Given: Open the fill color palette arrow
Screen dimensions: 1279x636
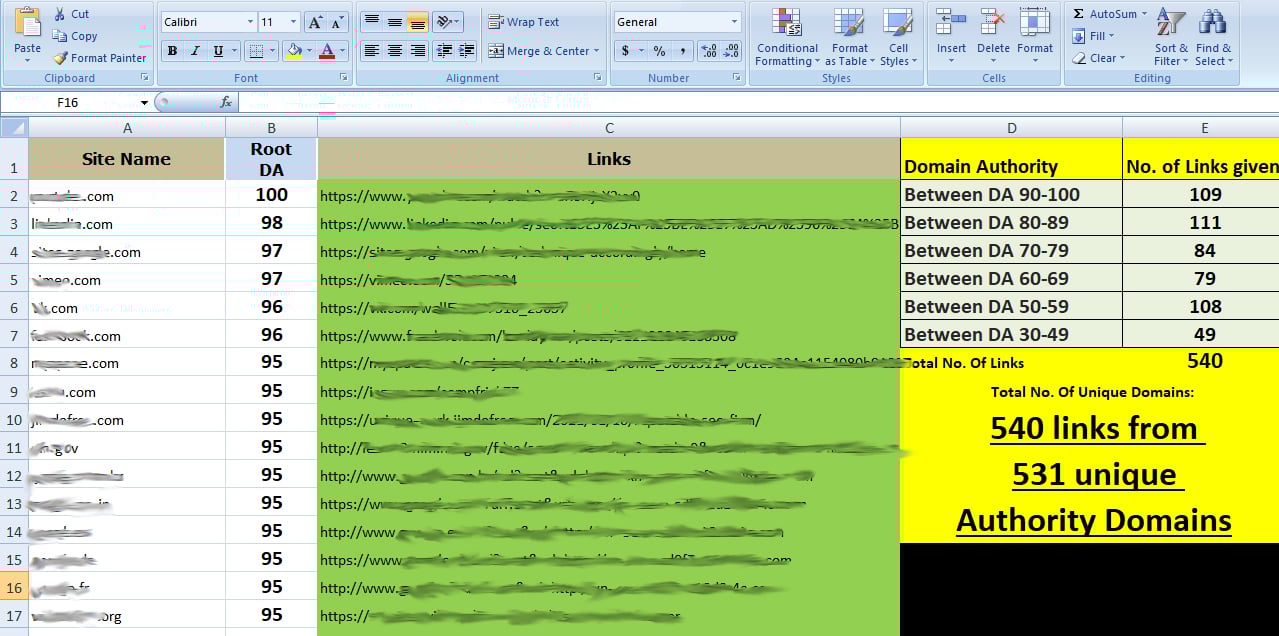Looking at the screenshot, I should 311,51.
